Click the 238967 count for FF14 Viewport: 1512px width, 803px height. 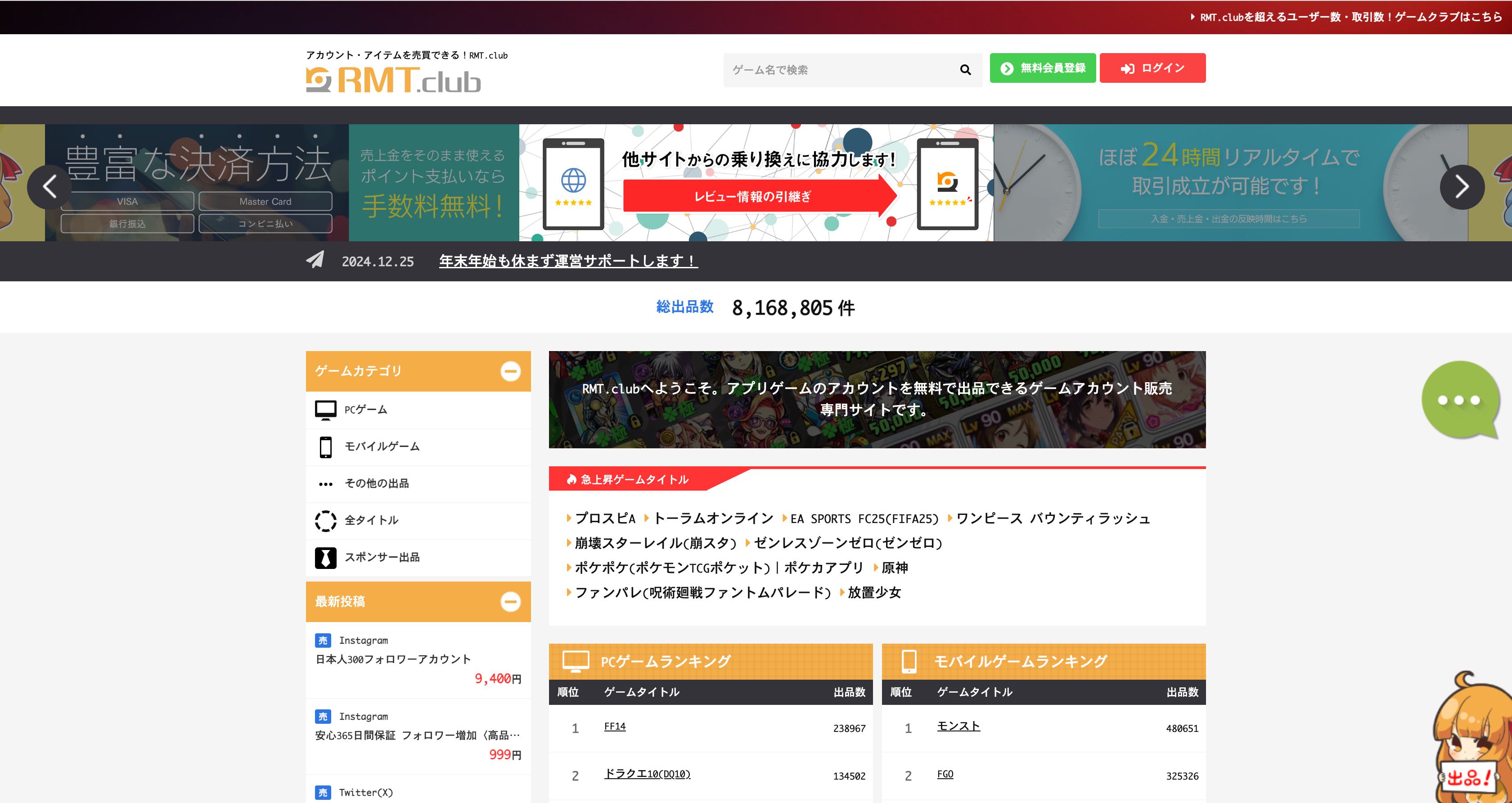point(849,728)
